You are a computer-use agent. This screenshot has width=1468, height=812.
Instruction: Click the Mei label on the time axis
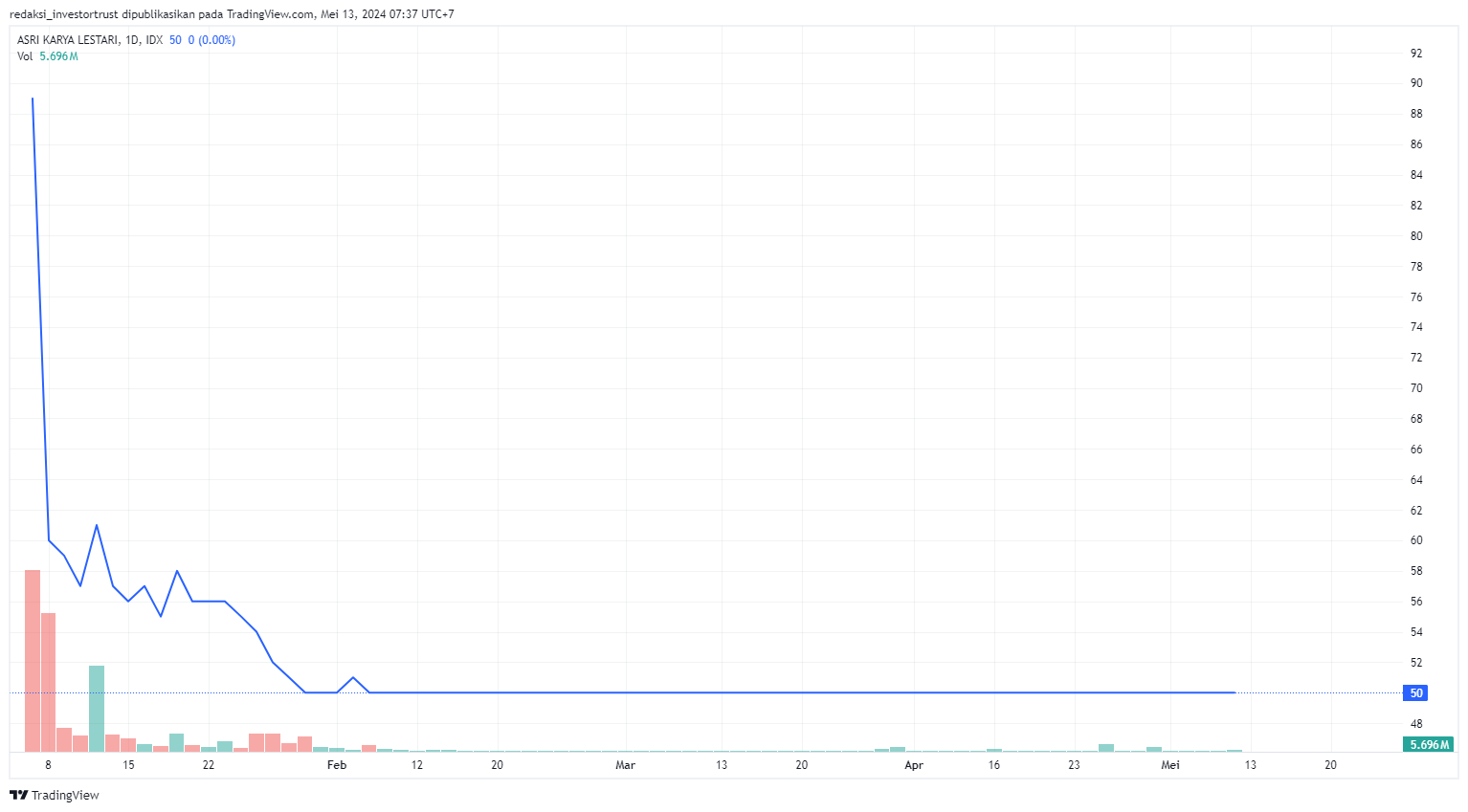(x=1170, y=765)
